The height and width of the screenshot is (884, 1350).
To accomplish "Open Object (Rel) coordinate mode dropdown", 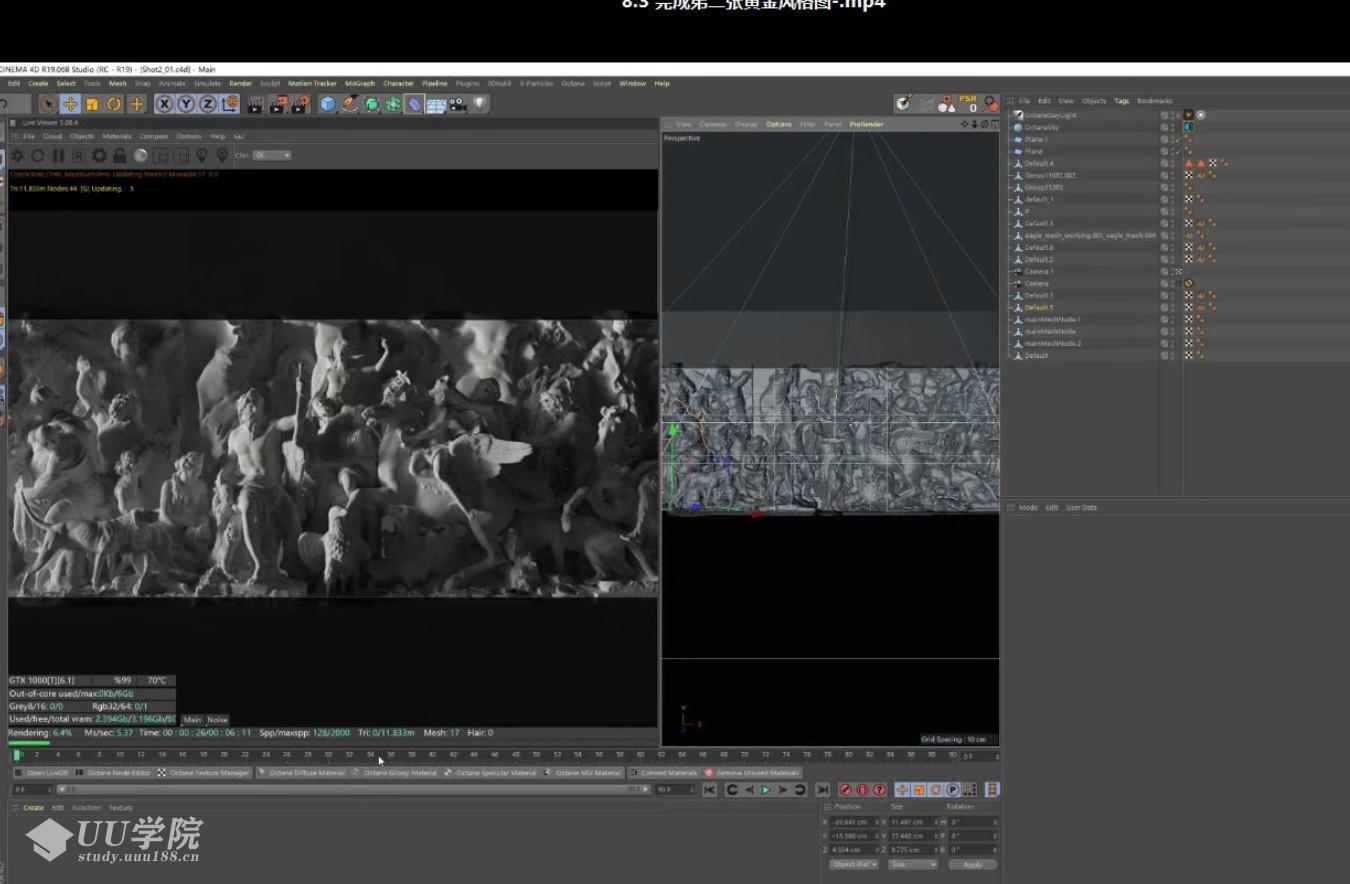I will pos(854,865).
